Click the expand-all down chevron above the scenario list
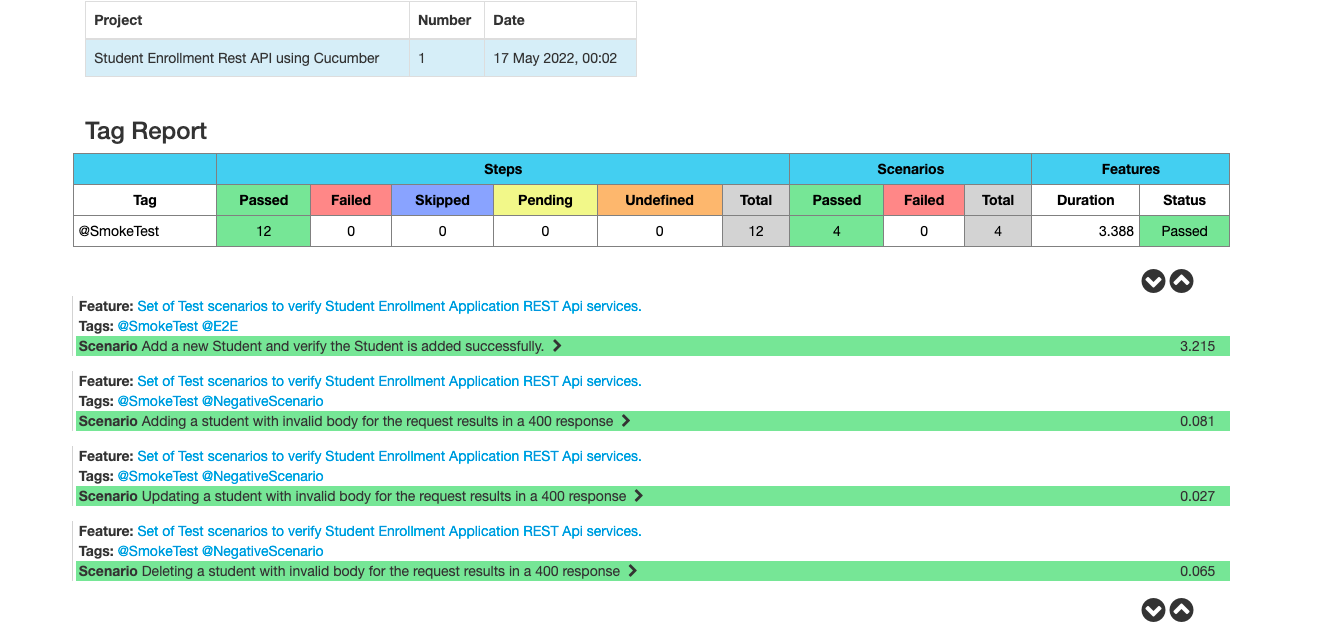The image size is (1324, 640). click(x=1153, y=281)
